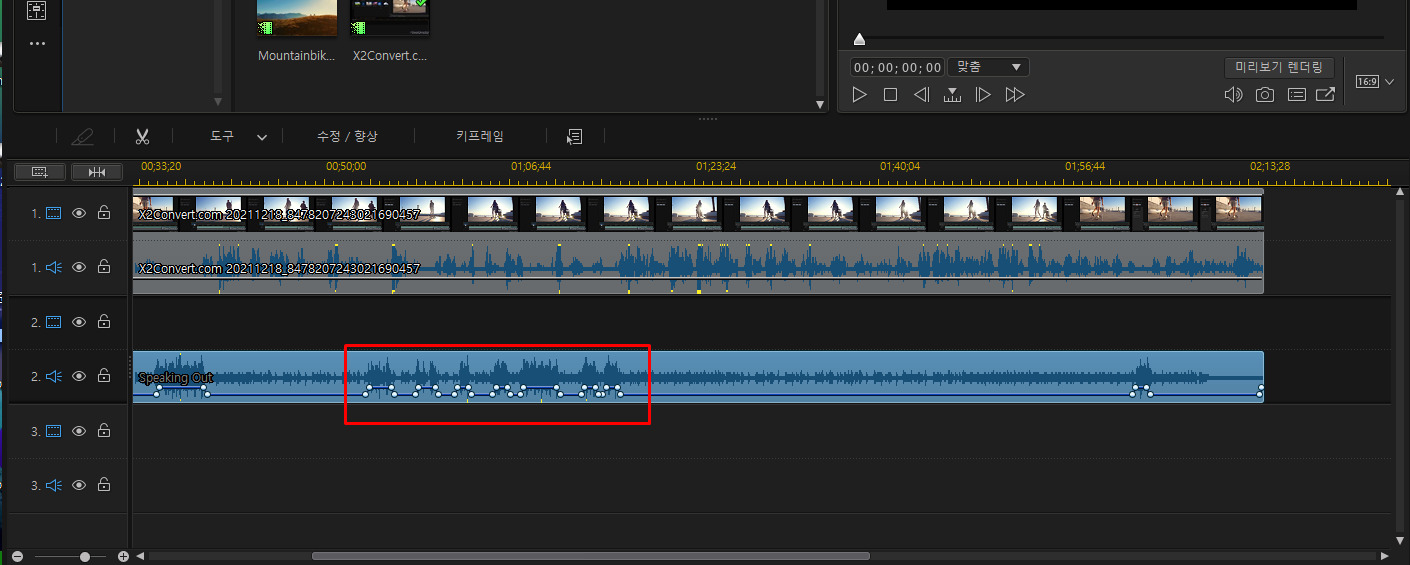
Task: Click the X2Convert audio clip waveform
Action: [698, 264]
